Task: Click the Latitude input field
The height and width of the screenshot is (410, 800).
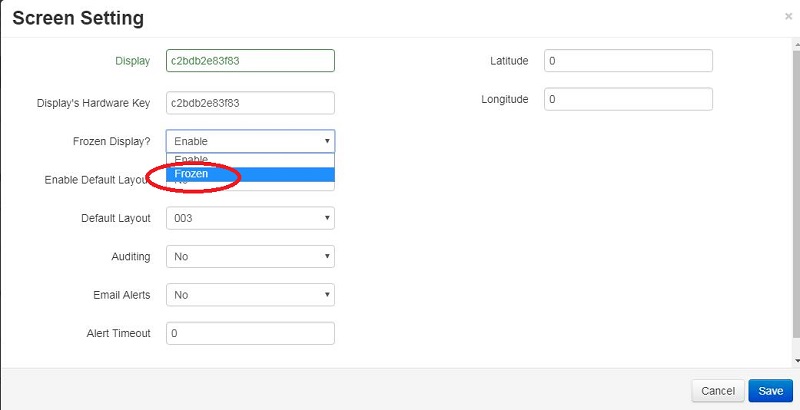Action: coord(628,61)
